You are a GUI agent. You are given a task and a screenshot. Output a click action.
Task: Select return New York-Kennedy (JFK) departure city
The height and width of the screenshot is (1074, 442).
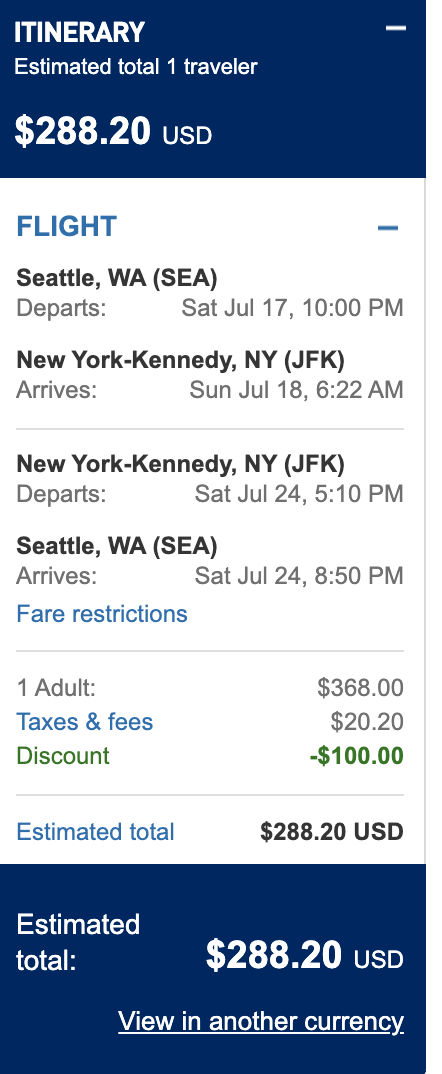(180, 464)
